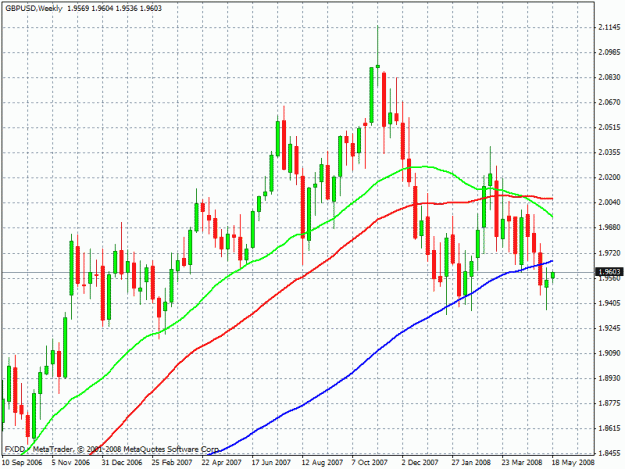
Task: Click the latest green candle at the right edge
Action: [x=553, y=275]
